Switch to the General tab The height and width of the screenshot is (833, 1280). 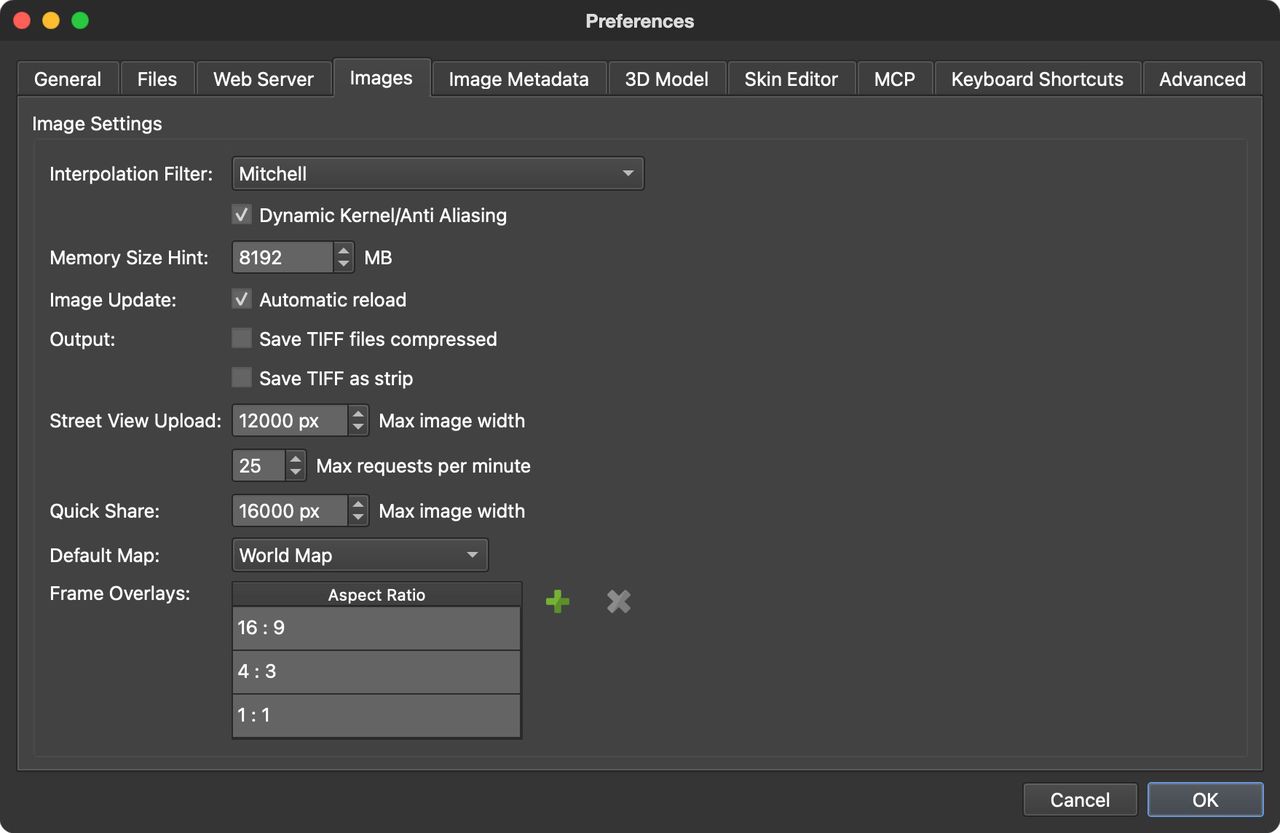click(x=68, y=79)
